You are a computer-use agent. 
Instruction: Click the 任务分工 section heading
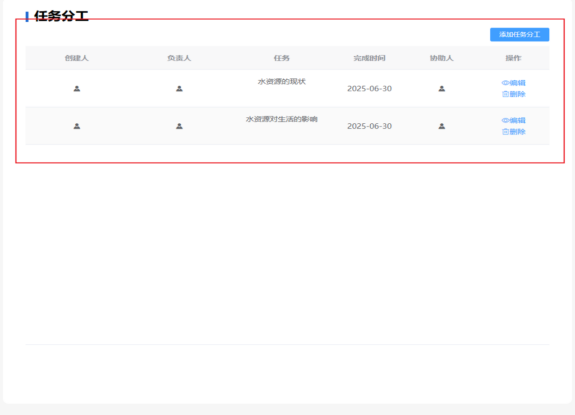click(x=61, y=16)
